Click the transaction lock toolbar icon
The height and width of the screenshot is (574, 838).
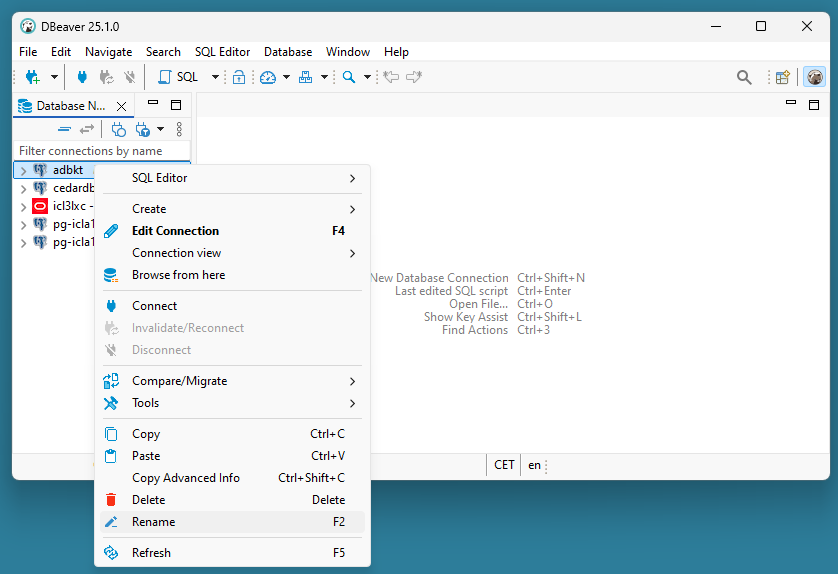(x=239, y=77)
